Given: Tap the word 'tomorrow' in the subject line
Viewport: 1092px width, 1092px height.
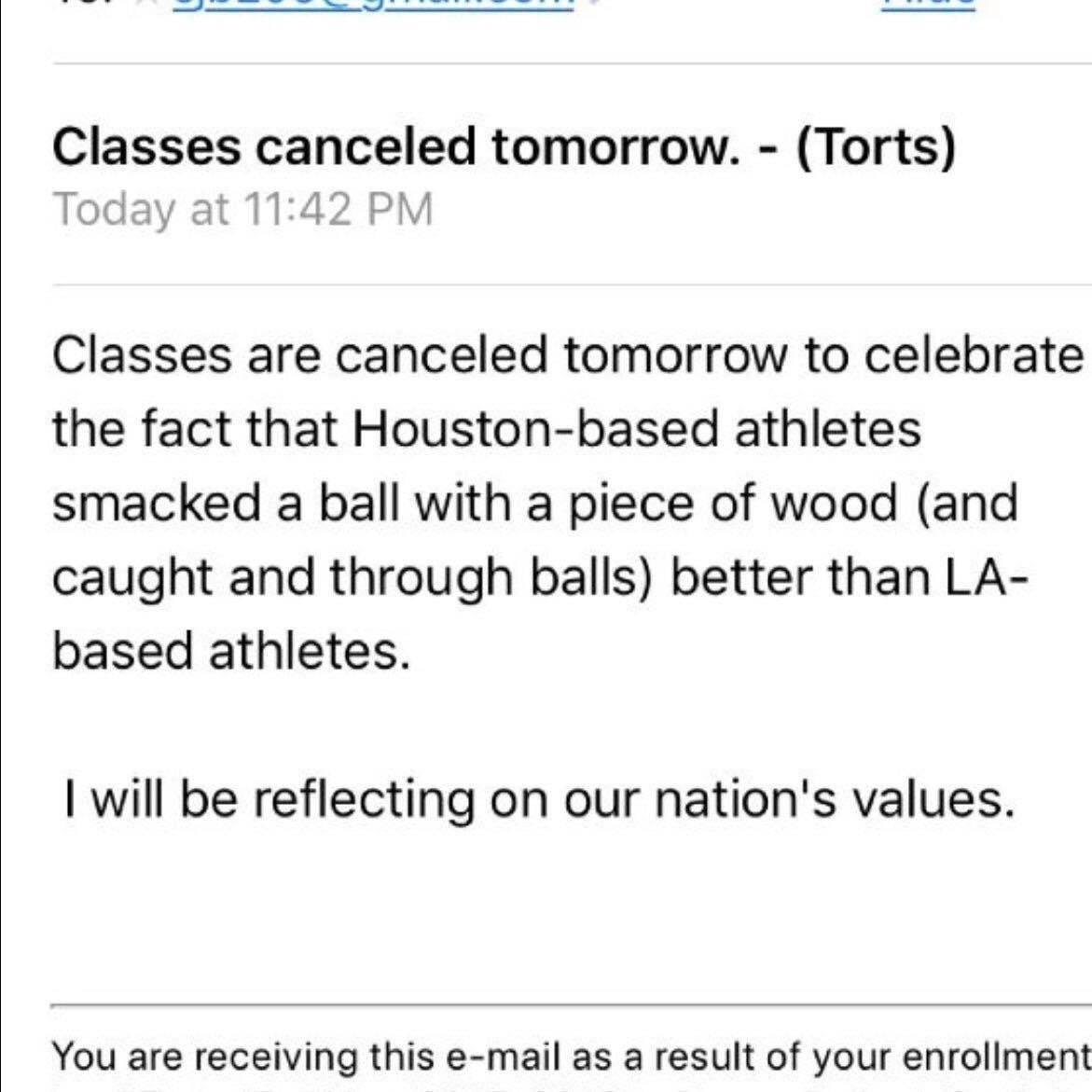Looking at the screenshot, I should click(615, 148).
